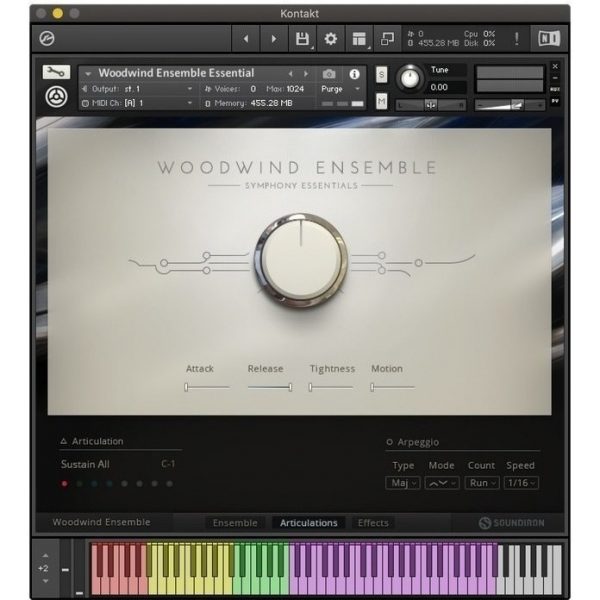Switch to the Ensemble tab
Screen dimensions: 600x600
coord(235,523)
